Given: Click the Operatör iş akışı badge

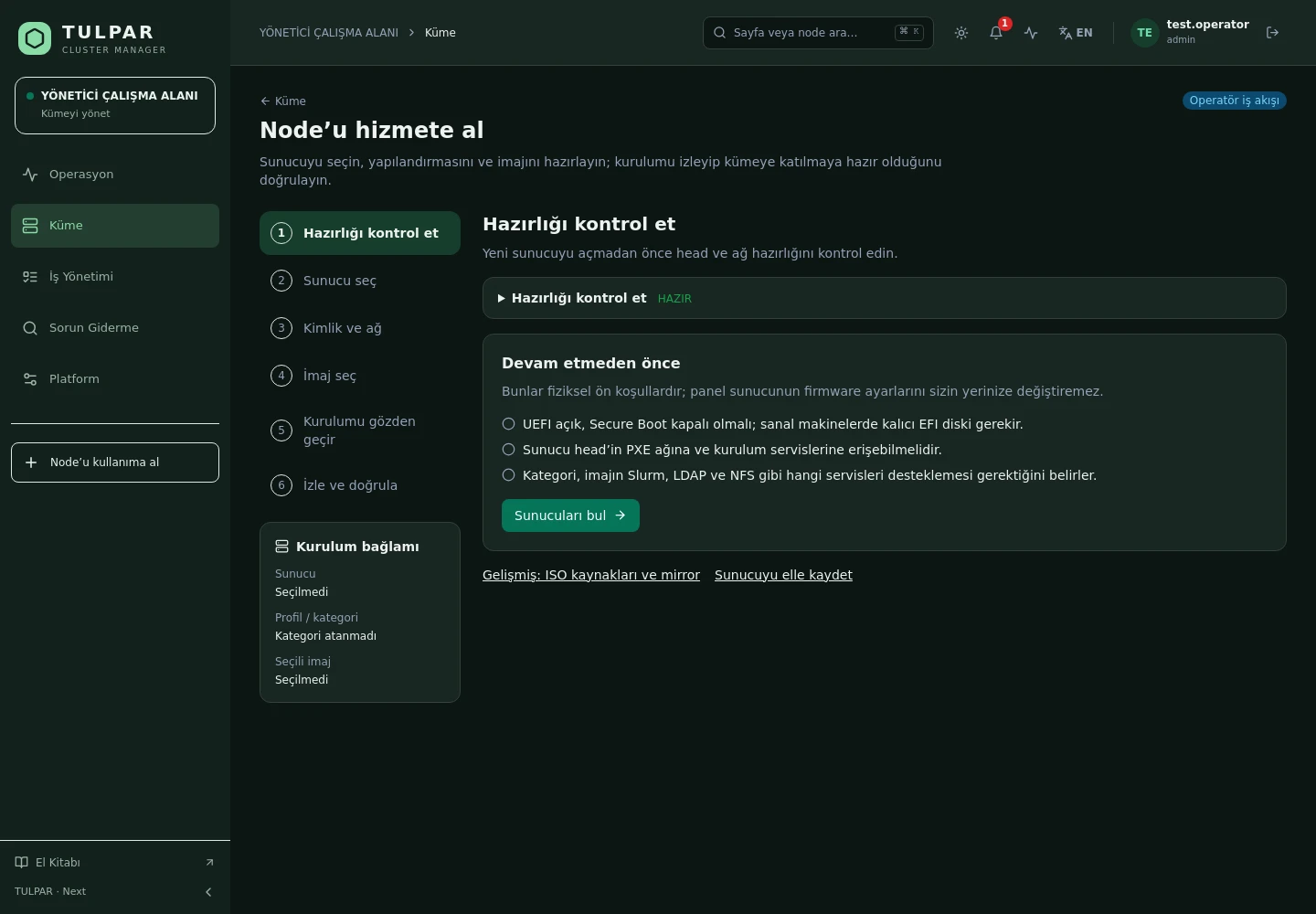Looking at the screenshot, I should click(x=1235, y=101).
